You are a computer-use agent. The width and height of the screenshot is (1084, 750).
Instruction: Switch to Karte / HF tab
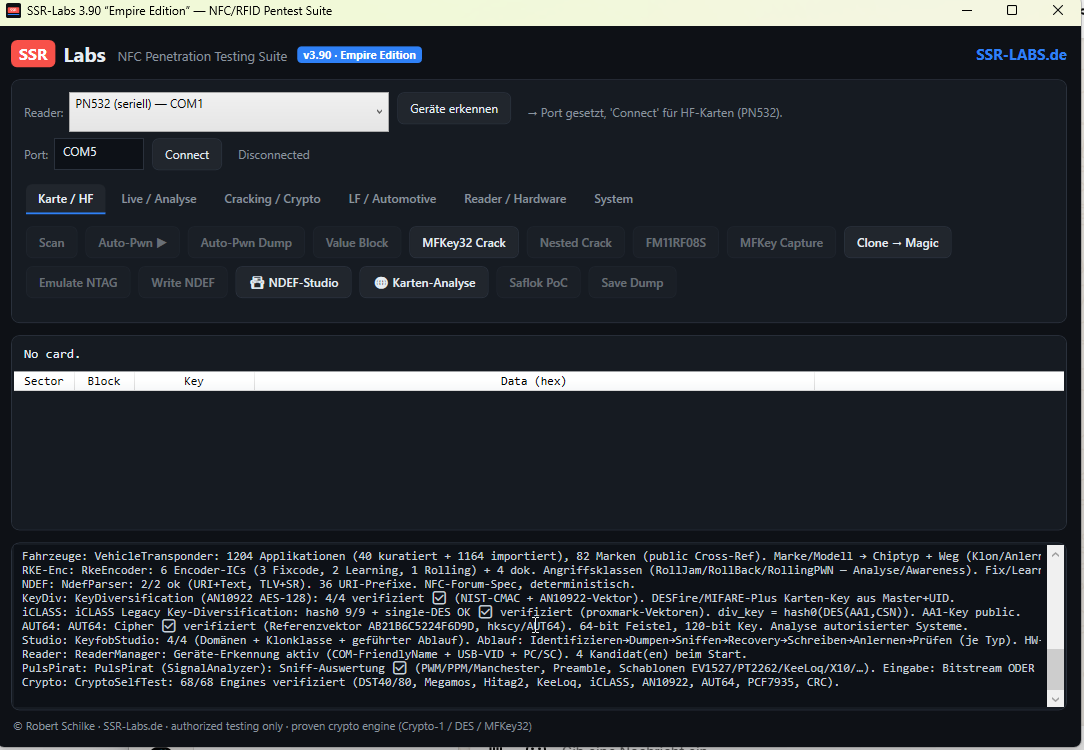pos(66,199)
